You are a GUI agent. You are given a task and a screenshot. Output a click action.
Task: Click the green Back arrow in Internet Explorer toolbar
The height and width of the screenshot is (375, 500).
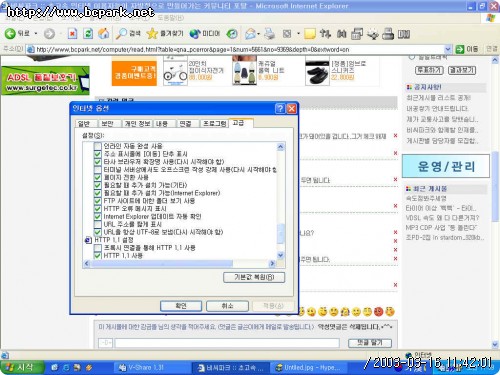coord(10,33)
